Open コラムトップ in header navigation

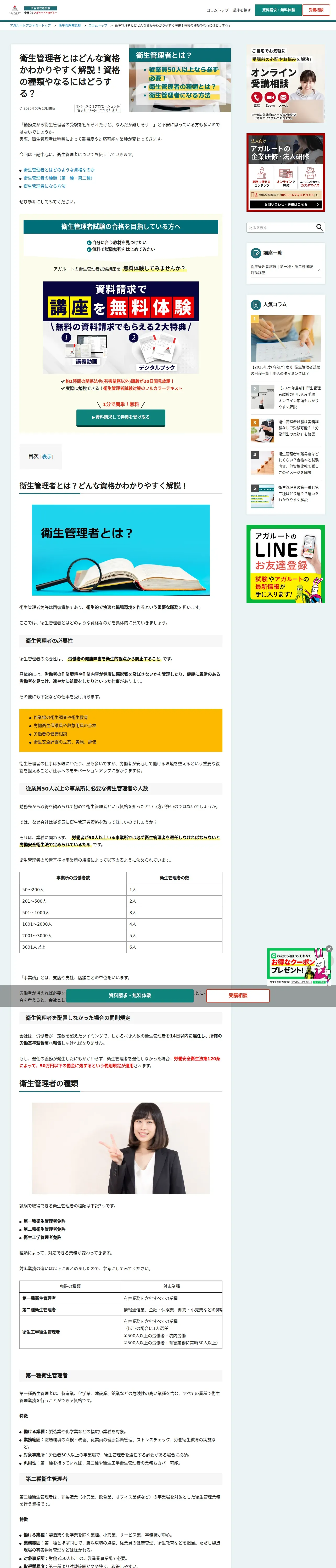[218, 10]
